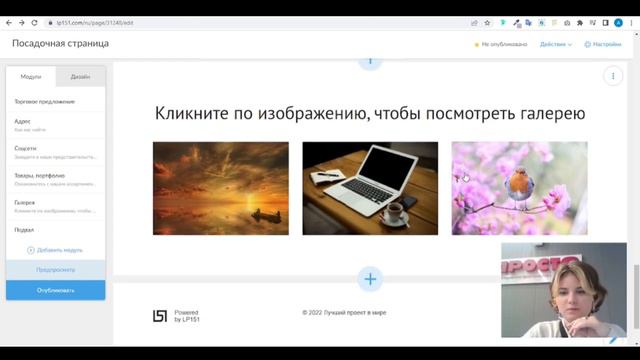This screenshot has width=640, height=360.
Task: Click the © 2022 Лучший проект footer text
Action: pos(344,313)
